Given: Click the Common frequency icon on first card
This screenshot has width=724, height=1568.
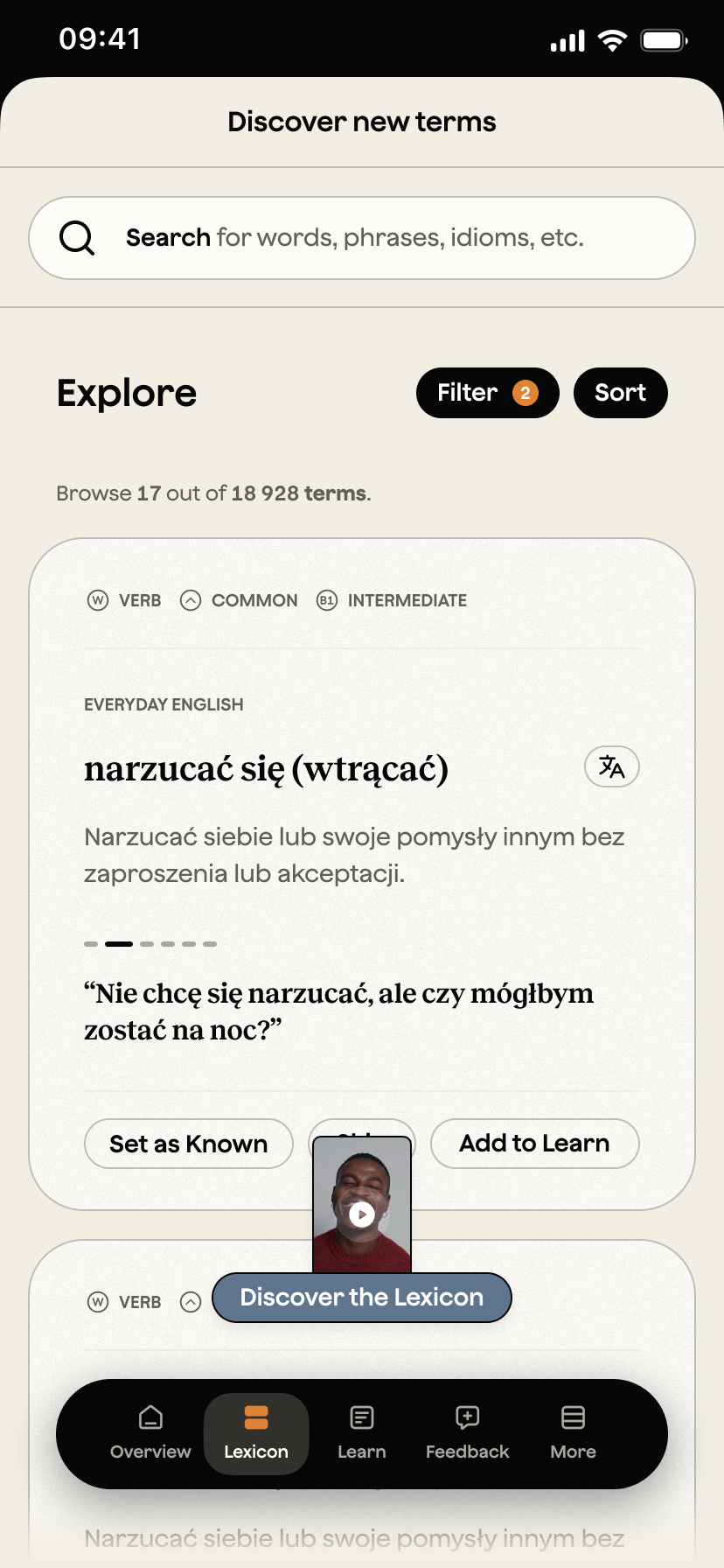Looking at the screenshot, I should (x=191, y=600).
